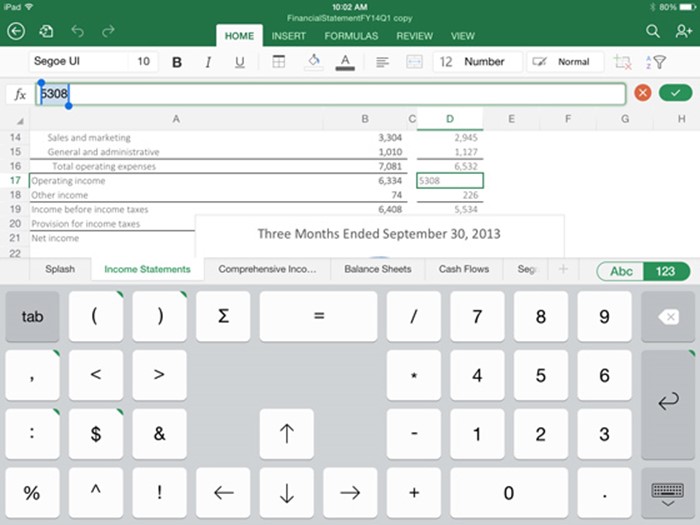Toggle bold formatting
700x525 pixels.
[x=177, y=62]
